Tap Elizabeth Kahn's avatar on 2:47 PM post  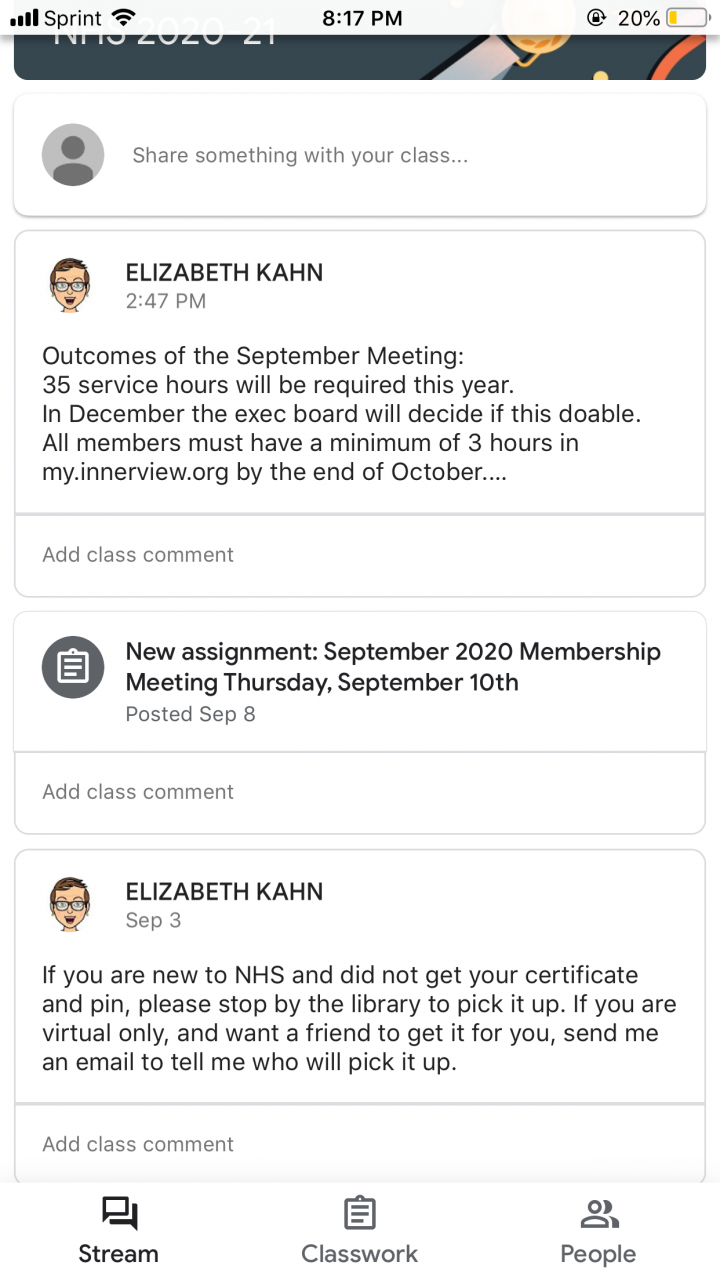[70, 285]
